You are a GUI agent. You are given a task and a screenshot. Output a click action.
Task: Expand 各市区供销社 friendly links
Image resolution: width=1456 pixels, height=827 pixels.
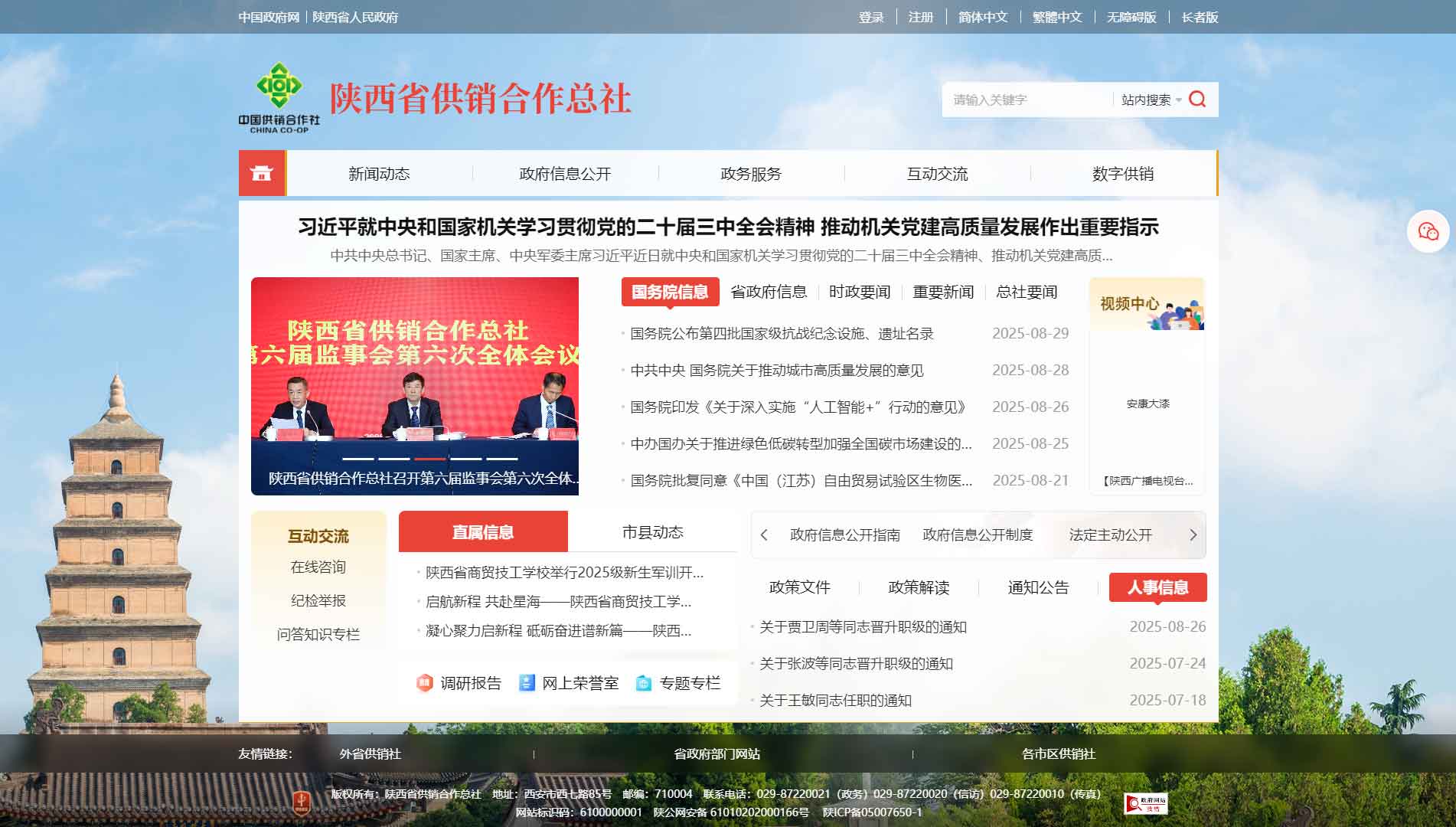click(1059, 753)
